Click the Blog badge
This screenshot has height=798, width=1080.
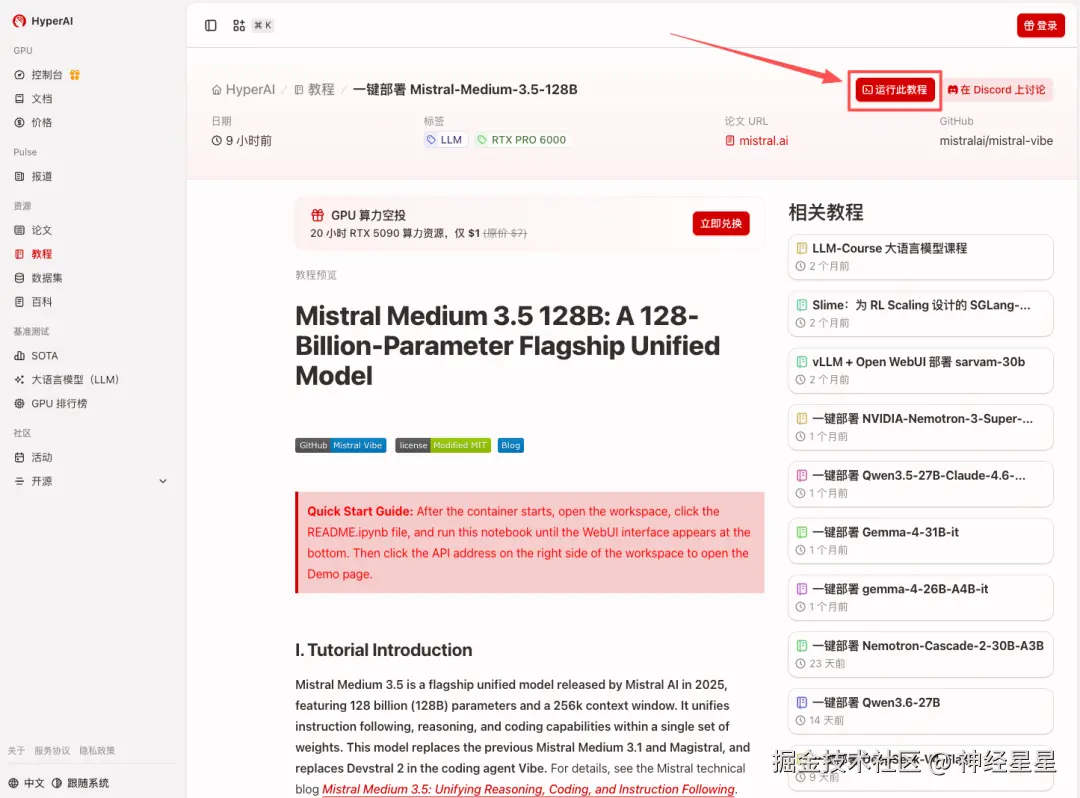pyautogui.click(x=510, y=445)
